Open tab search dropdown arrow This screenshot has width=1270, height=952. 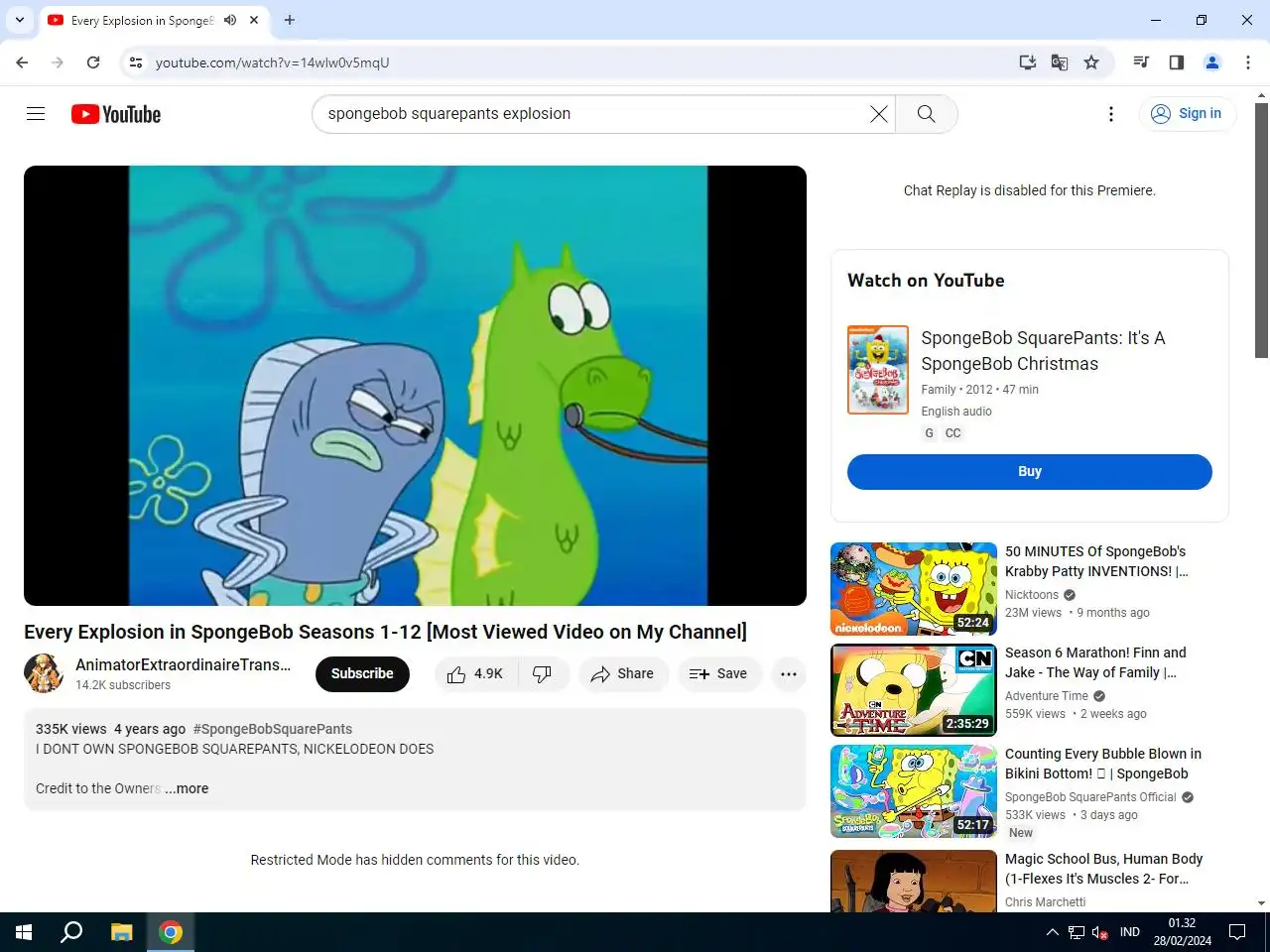click(x=20, y=20)
